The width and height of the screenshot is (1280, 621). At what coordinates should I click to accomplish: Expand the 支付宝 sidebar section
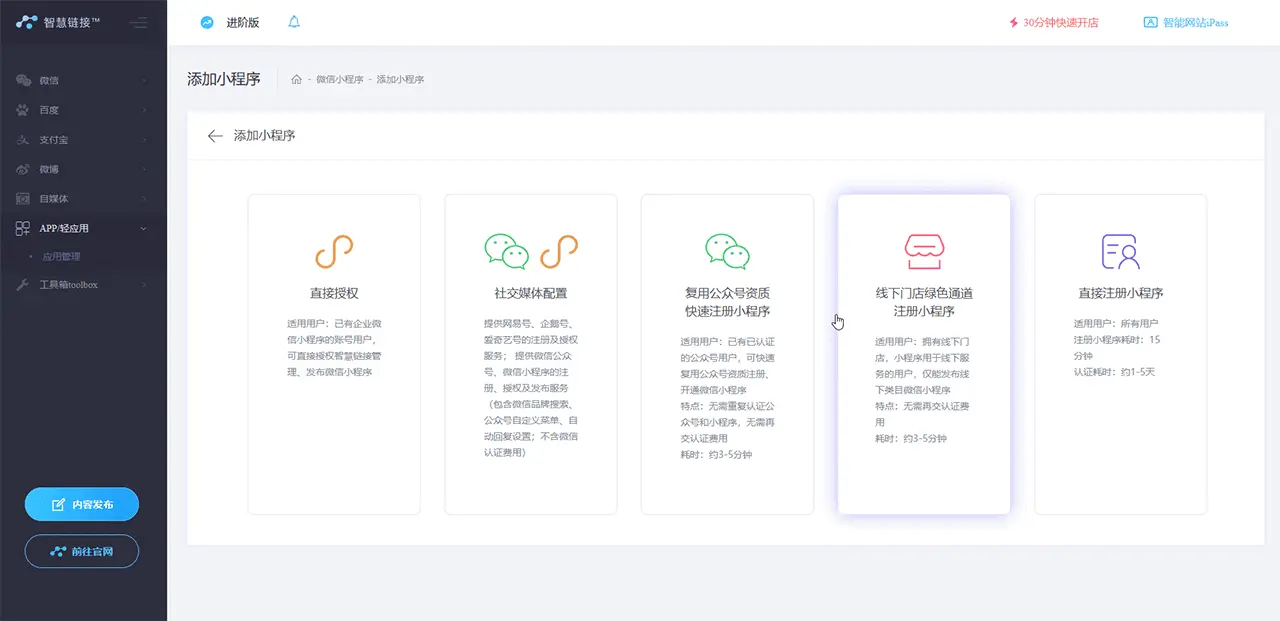[82, 140]
